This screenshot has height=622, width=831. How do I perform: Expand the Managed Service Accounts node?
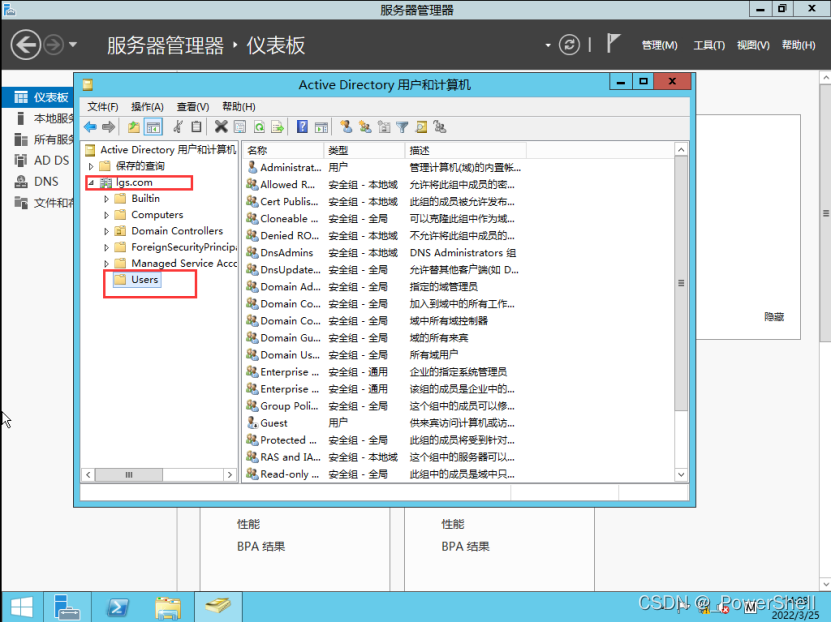[x=107, y=263]
